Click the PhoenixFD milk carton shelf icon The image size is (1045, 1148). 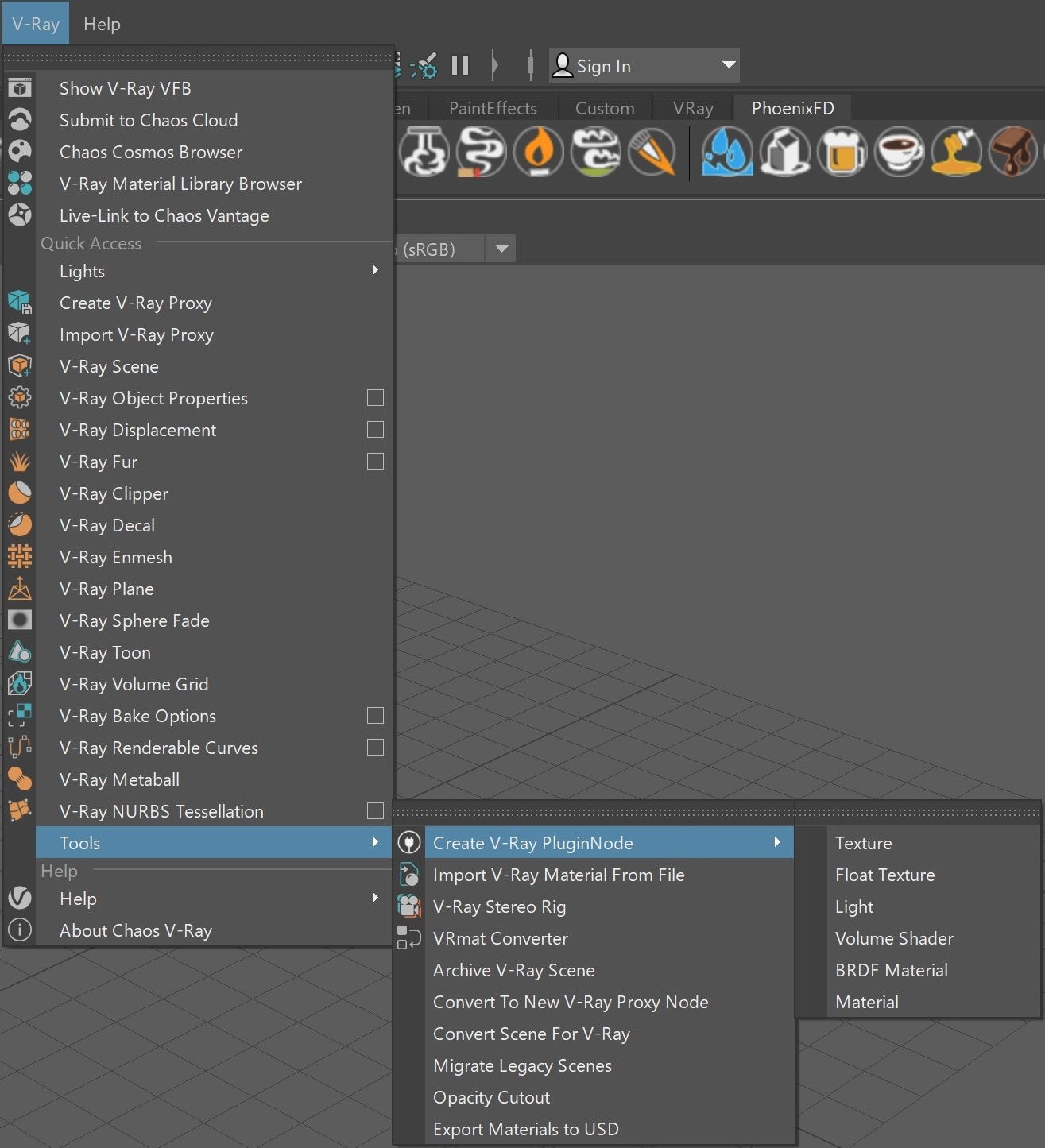pyautogui.click(x=785, y=151)
